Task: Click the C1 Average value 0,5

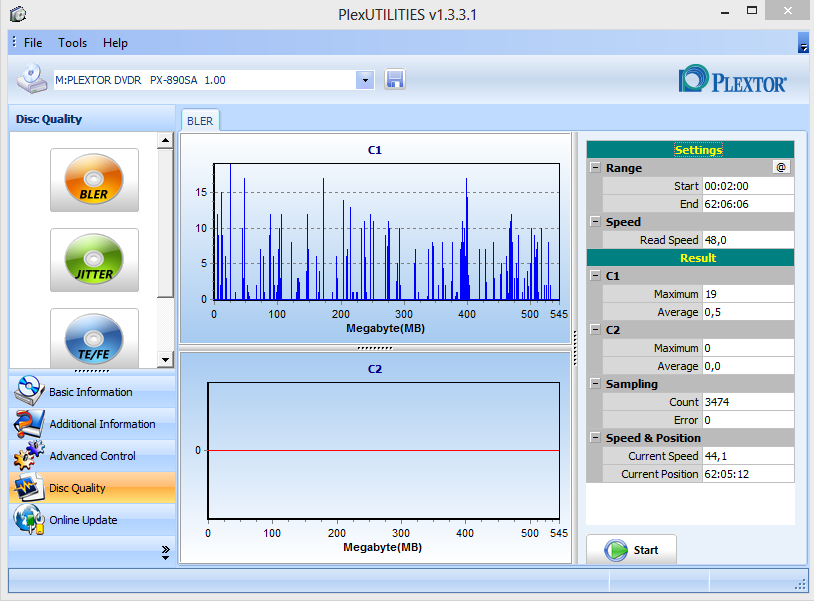Action: [x=749, y=312]
